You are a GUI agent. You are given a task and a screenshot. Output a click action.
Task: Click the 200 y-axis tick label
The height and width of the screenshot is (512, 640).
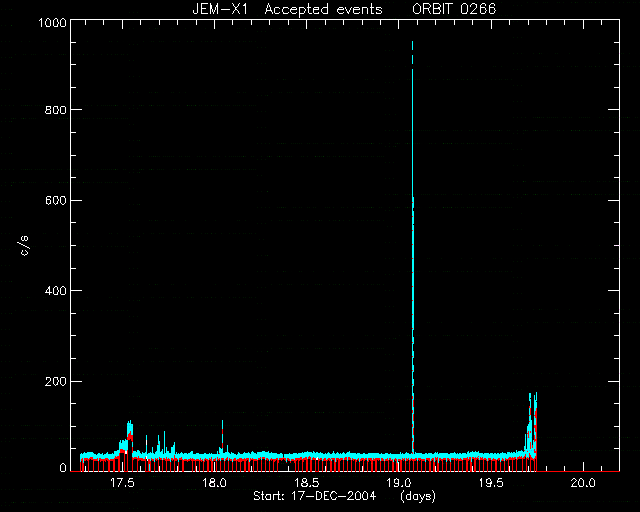click(x=55, y=381)
